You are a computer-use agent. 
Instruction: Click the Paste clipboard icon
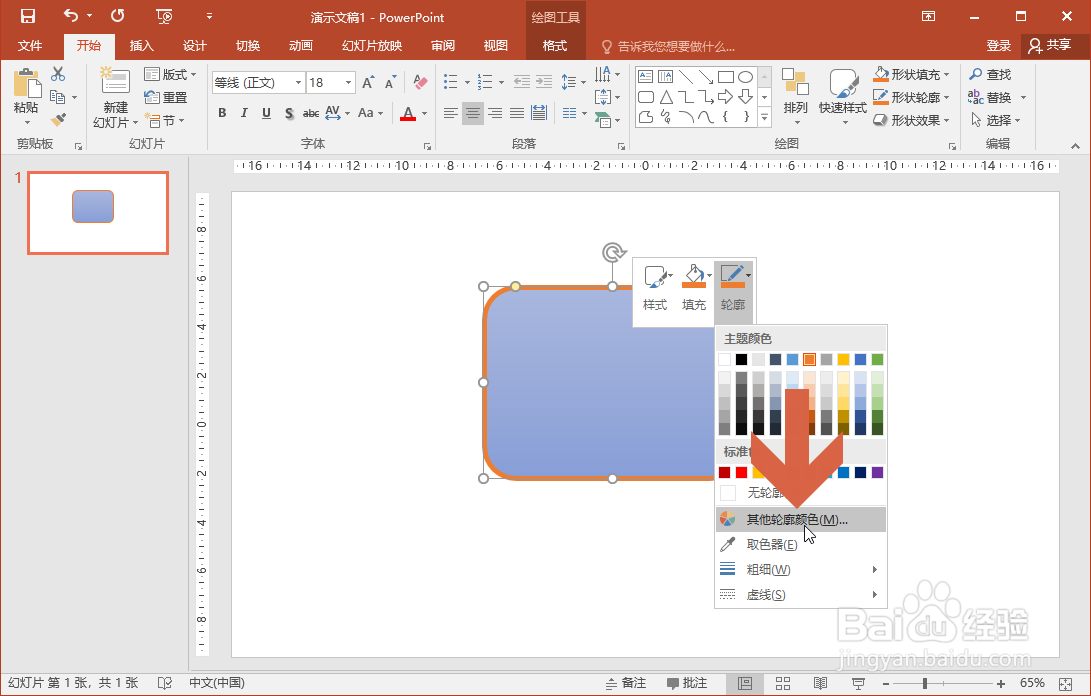point(26,84)
